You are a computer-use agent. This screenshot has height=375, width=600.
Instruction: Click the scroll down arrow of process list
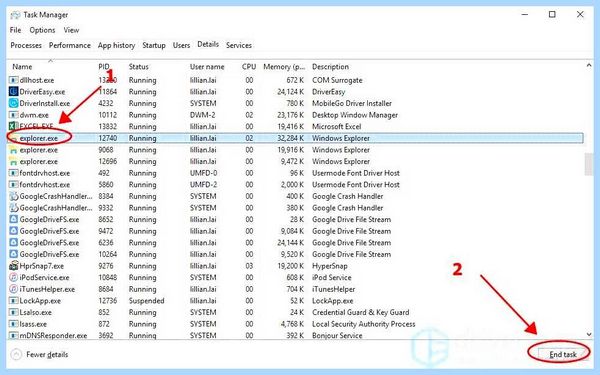(589, 334)
